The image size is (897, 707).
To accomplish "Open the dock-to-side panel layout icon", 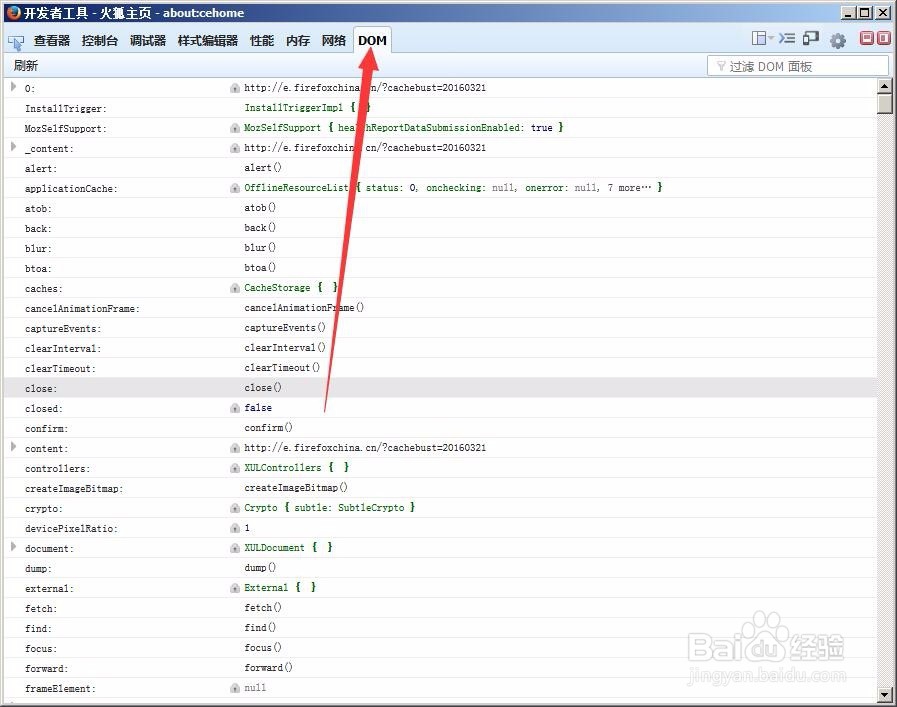I will tap(759, 38).
